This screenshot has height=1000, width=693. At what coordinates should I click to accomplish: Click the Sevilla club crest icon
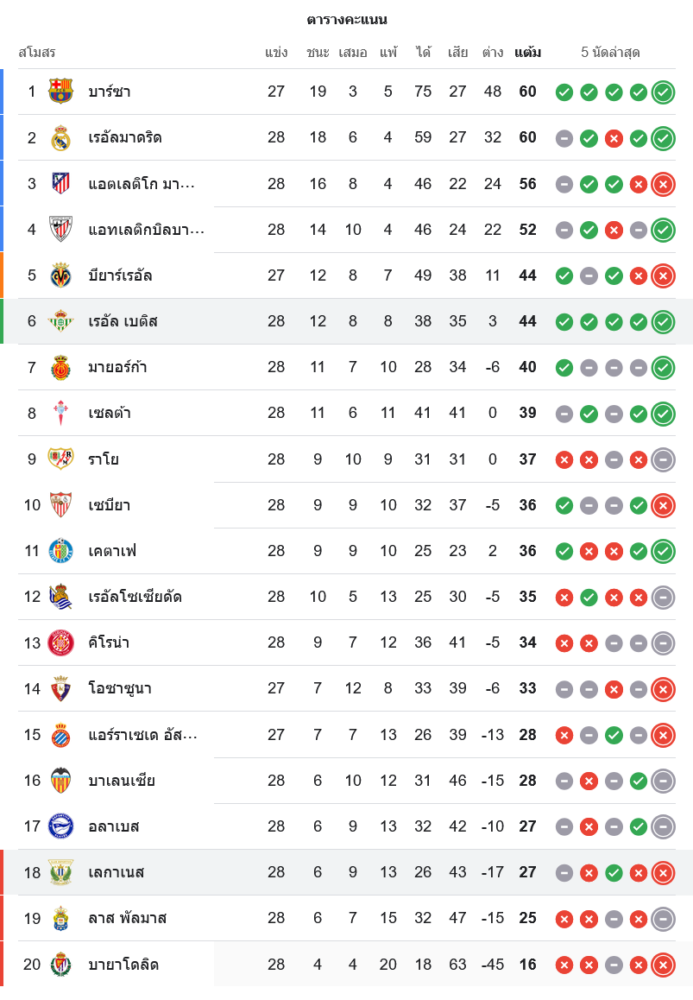click(61, 505)
